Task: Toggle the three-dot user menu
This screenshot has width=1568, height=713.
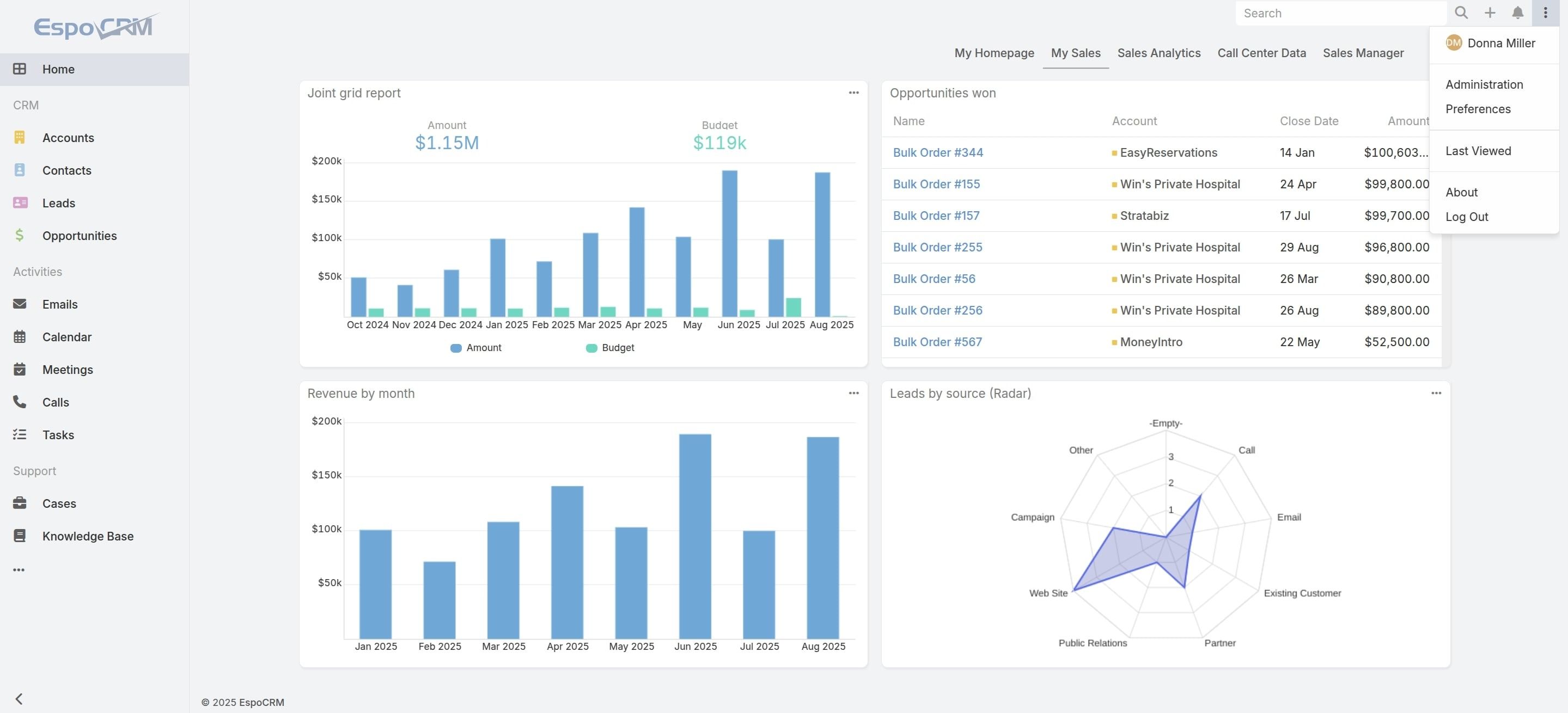Action: pyautogui.click(x=1546, y=13)
